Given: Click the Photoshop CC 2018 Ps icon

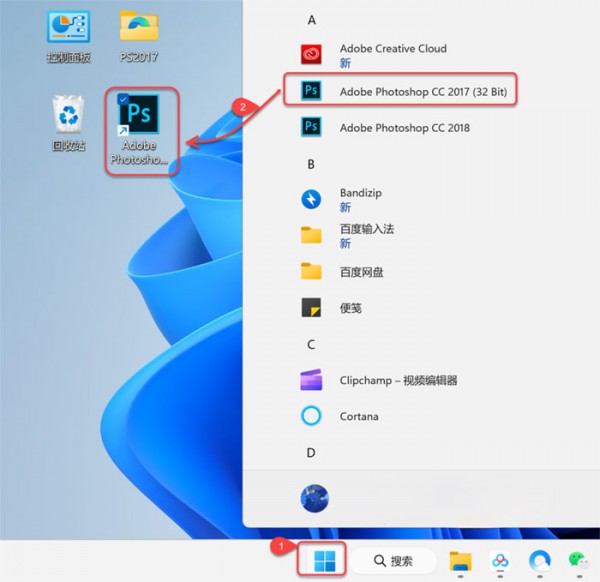Looking at the screenshot, I should click(x=311, y=127).
